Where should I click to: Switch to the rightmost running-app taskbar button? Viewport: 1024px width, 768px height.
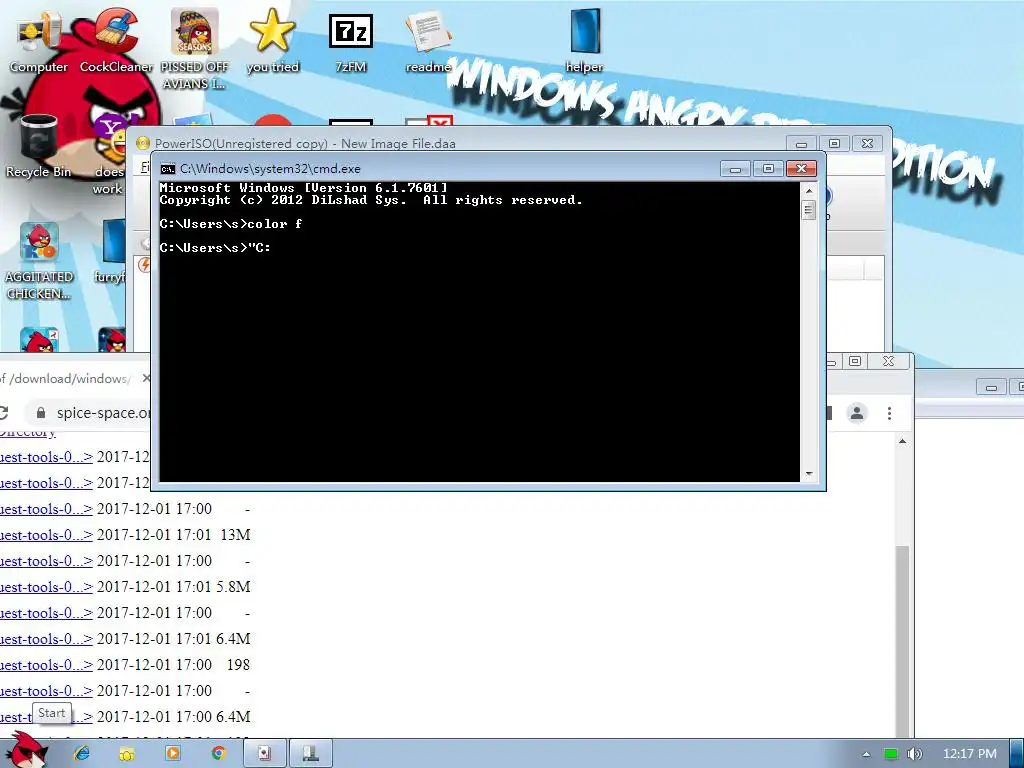click(311, 754)
